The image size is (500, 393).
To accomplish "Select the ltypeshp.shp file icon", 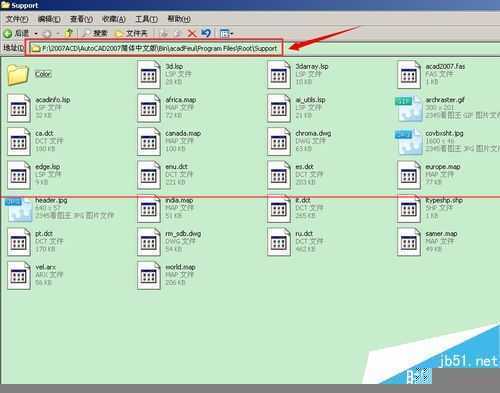I will 409,209.
